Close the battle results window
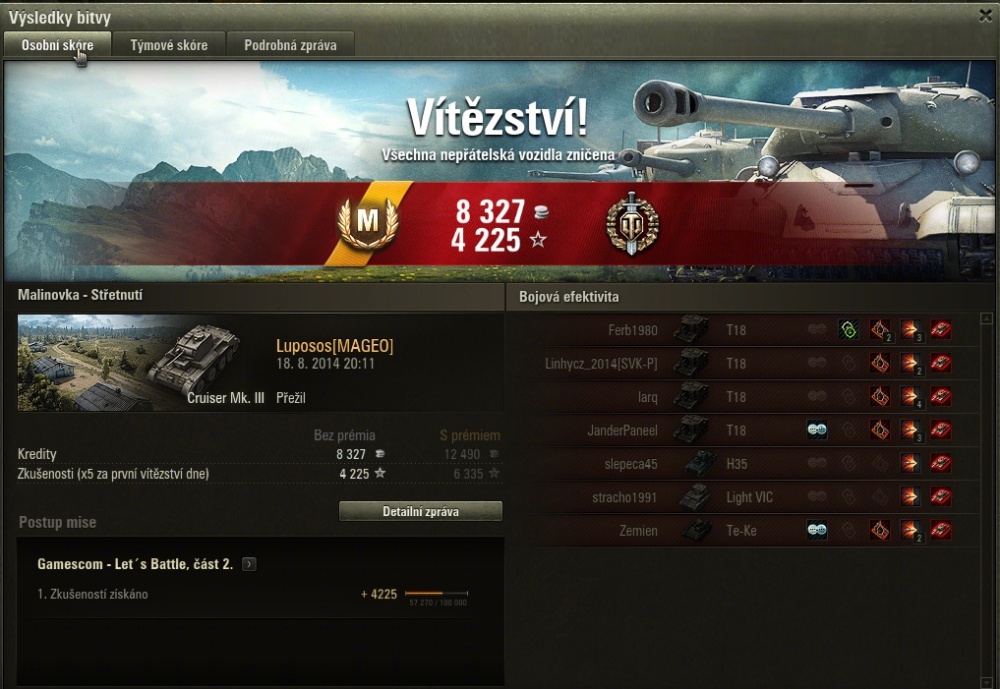Viewport: 1000px width, 689px height. 985,15
